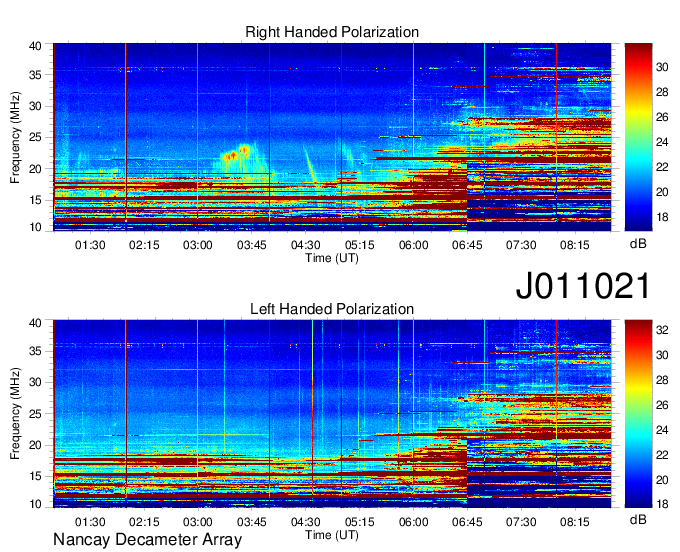Click the 10 MHz frequency tick of the Left Handed plot
This screenshot has width=680, height=552.
point(36,504)
